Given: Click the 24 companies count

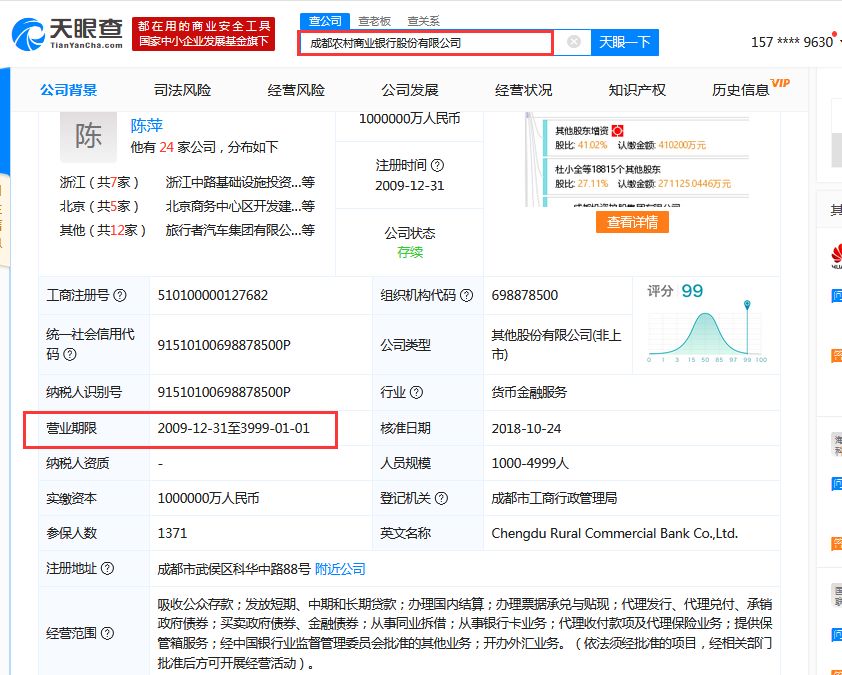Looking at the screenshot, I should click(x=166, y=147).
